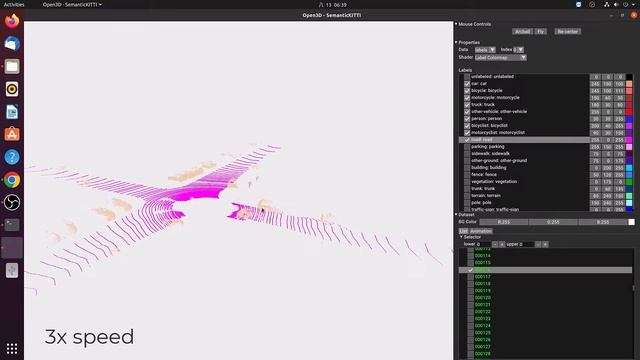640x360 pixels.
Task: Click the building label cyan color swatch
Action: 629,168
